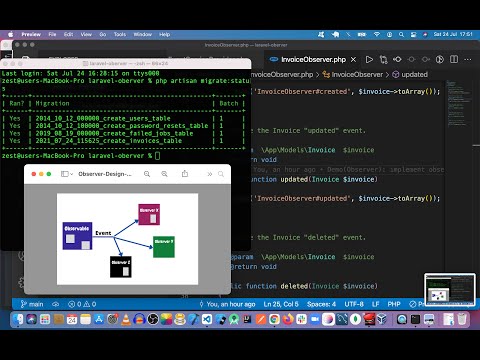
Task: Share the Observer-Design image from Preview
Action: pos(185,174)
